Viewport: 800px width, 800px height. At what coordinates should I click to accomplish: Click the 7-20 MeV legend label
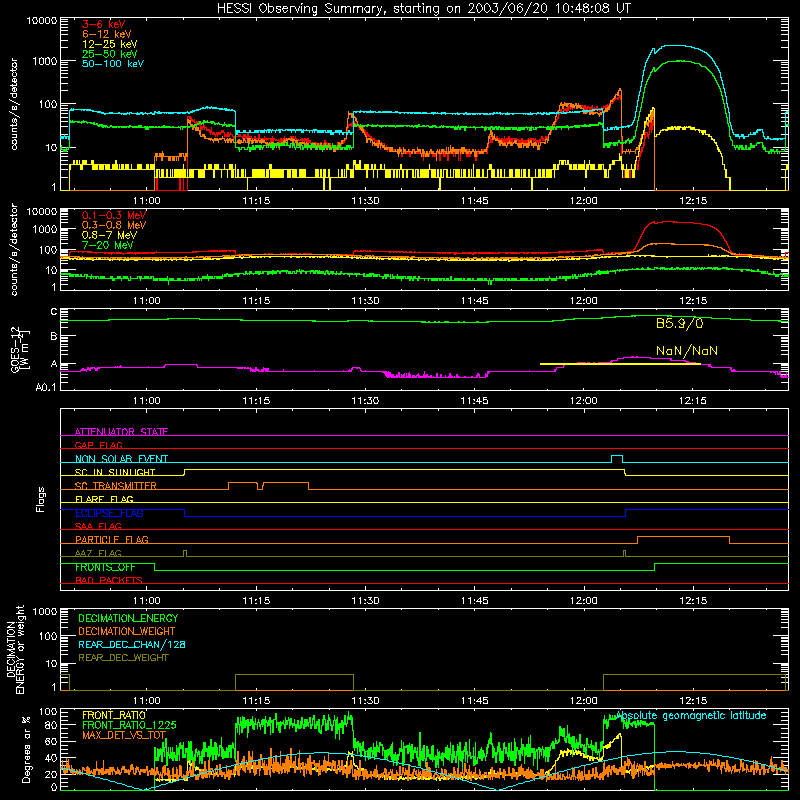coord(107,245)
